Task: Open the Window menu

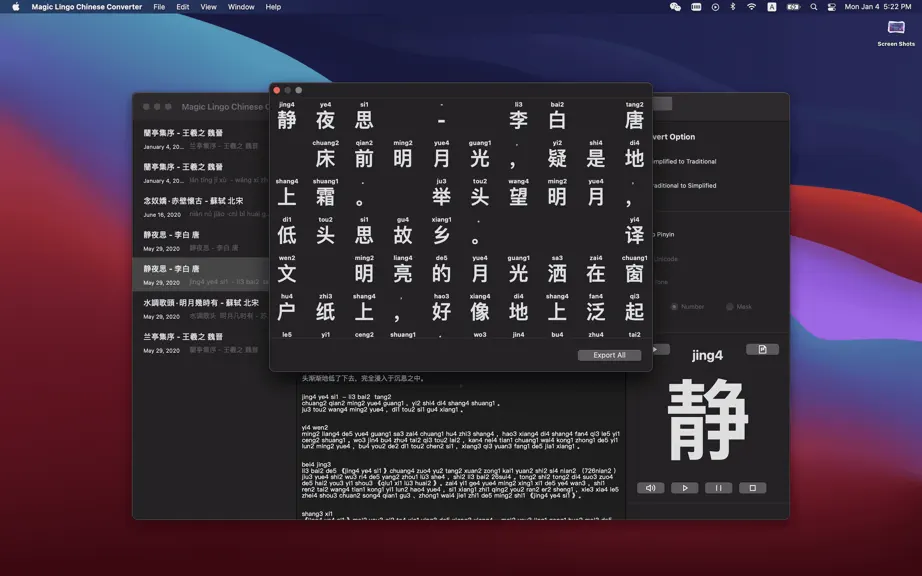Action: (x=241, y=7)
